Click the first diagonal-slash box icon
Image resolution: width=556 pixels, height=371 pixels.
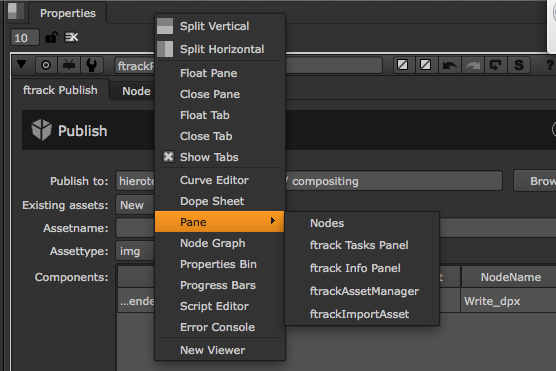[403, 65]
